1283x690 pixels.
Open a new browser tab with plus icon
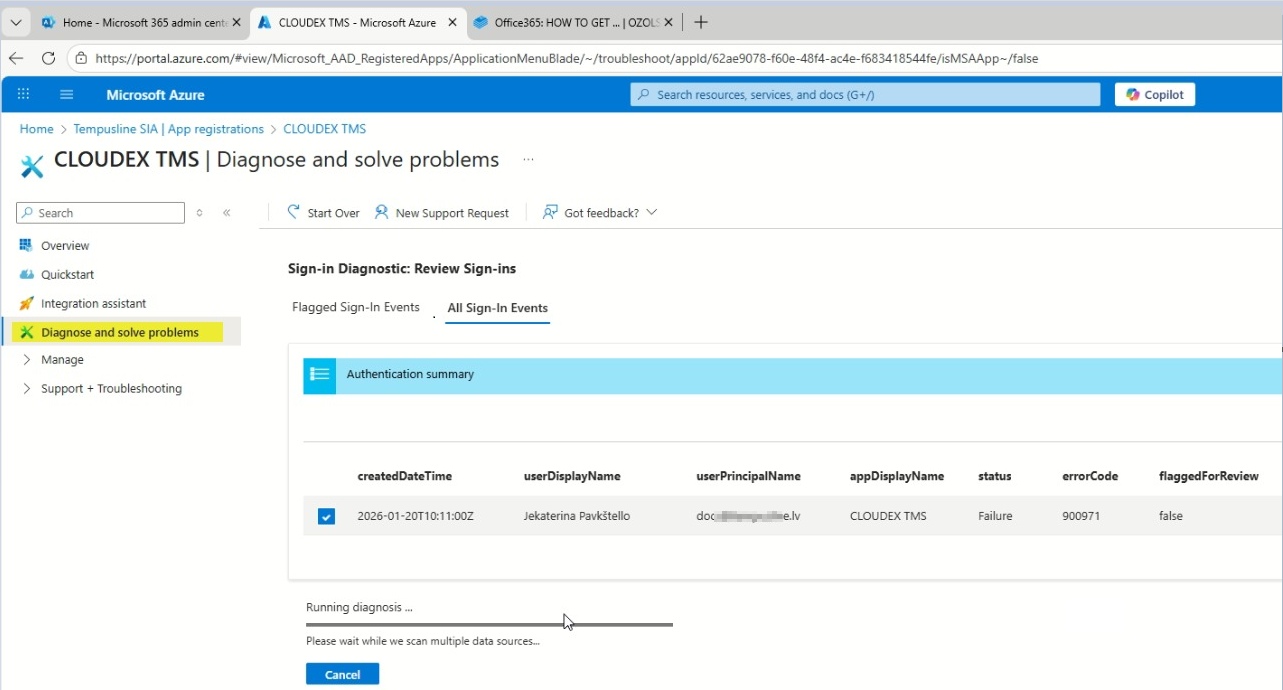click(701, 22)
